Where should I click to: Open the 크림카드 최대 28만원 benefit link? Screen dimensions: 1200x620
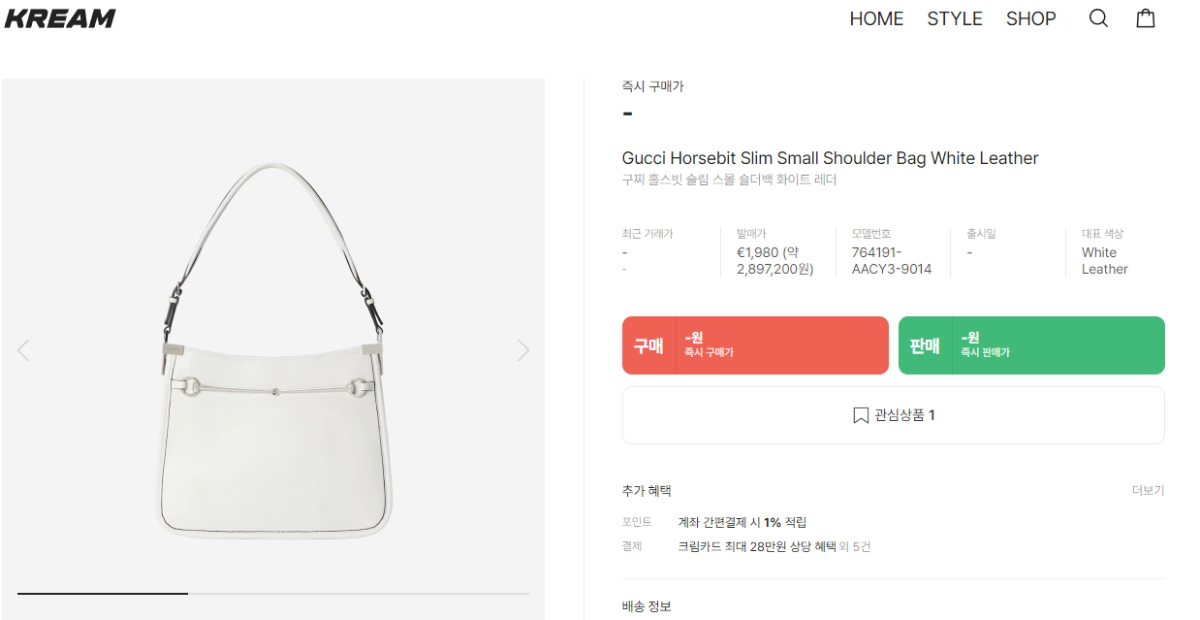point(756,547)
